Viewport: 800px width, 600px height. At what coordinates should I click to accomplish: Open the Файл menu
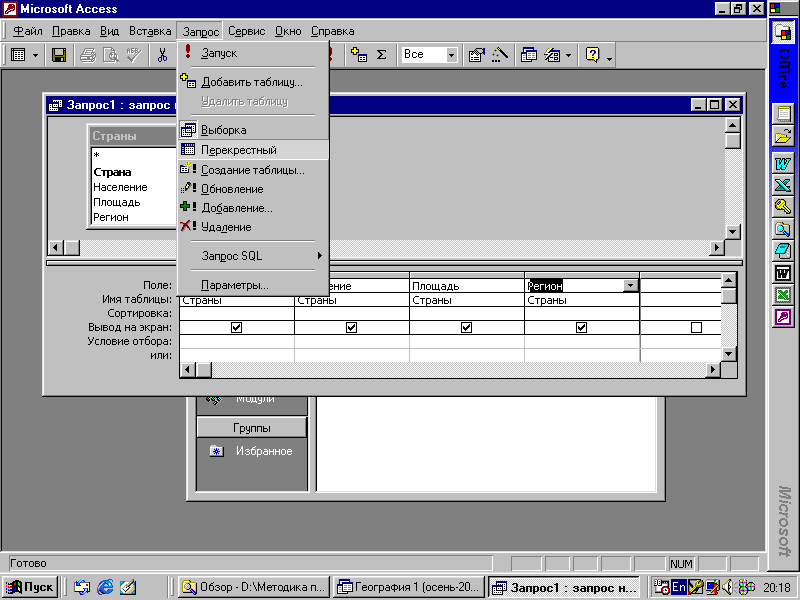click(28, 31)
